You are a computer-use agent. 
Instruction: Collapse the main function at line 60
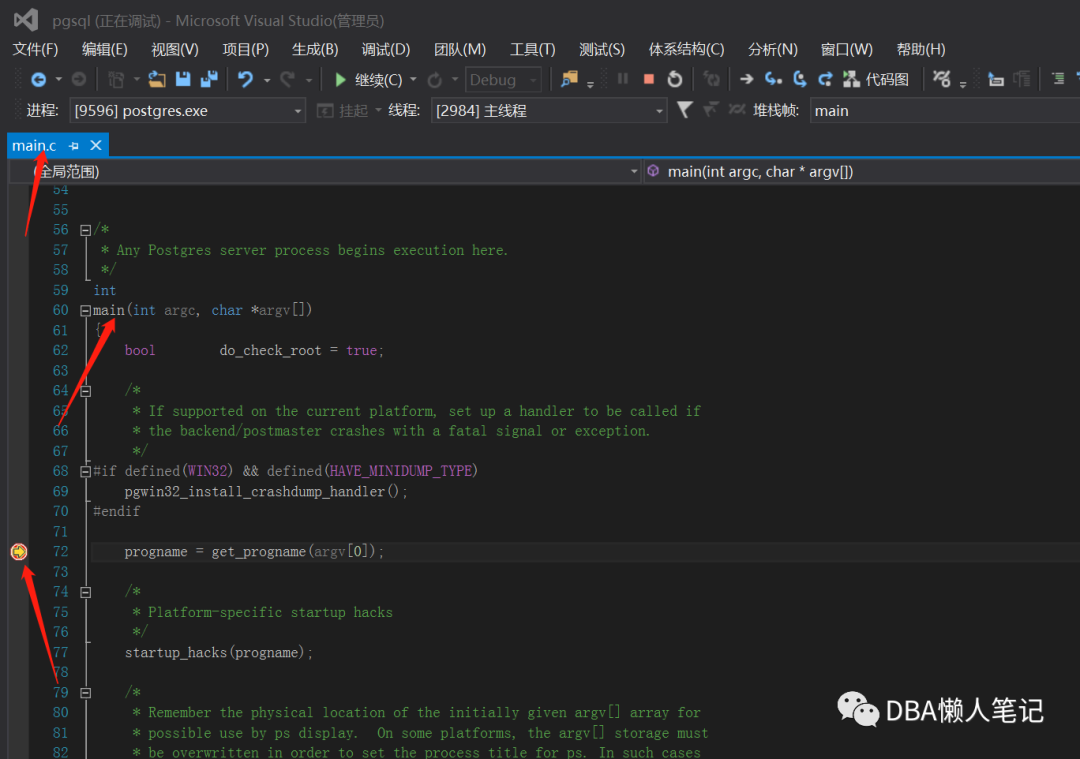pos(85,311)
